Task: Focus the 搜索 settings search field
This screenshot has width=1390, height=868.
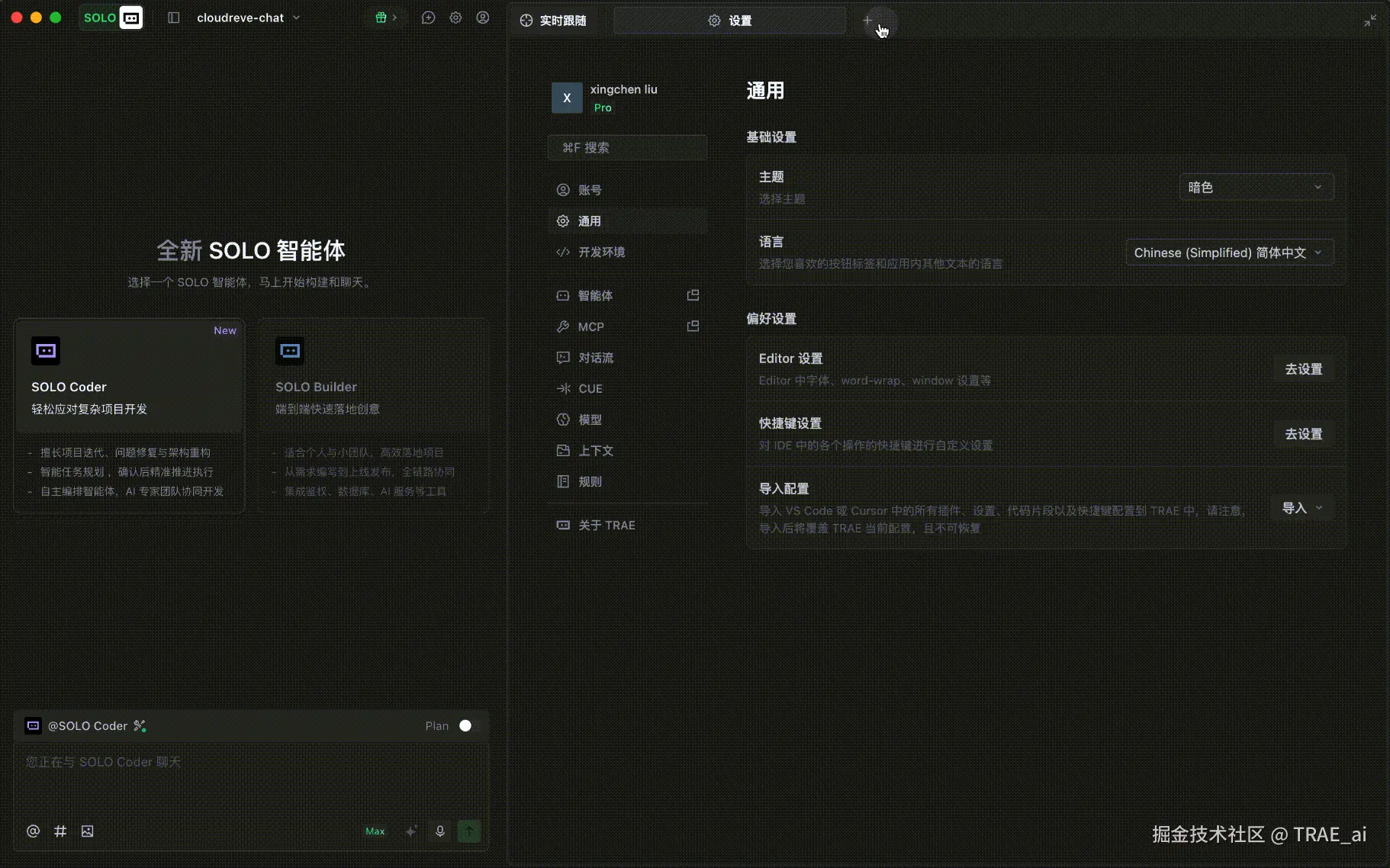Action: pos(627,148)
